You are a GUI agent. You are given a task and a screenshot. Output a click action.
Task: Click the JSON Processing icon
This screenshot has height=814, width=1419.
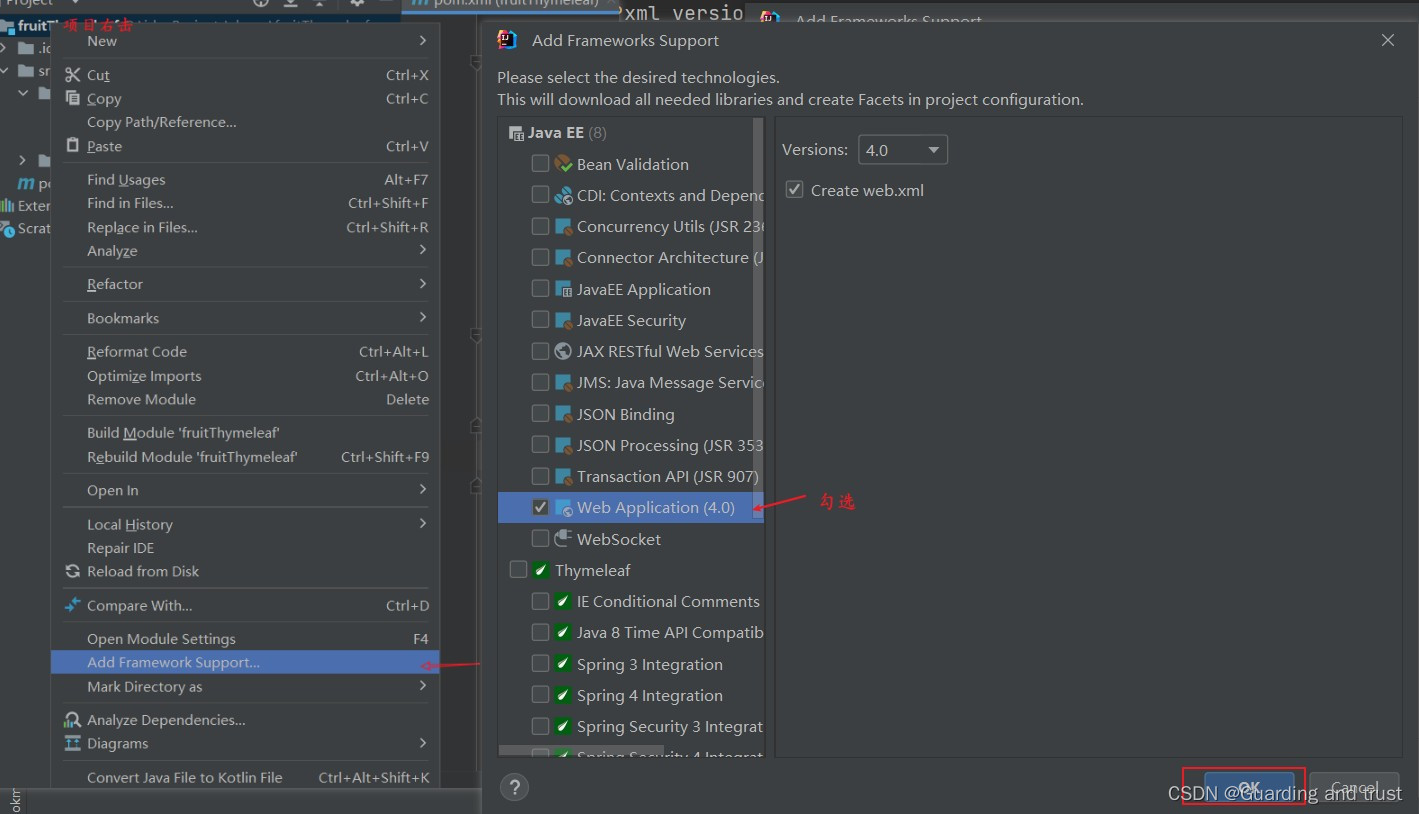pyautogui.click(x=563, y=445)
